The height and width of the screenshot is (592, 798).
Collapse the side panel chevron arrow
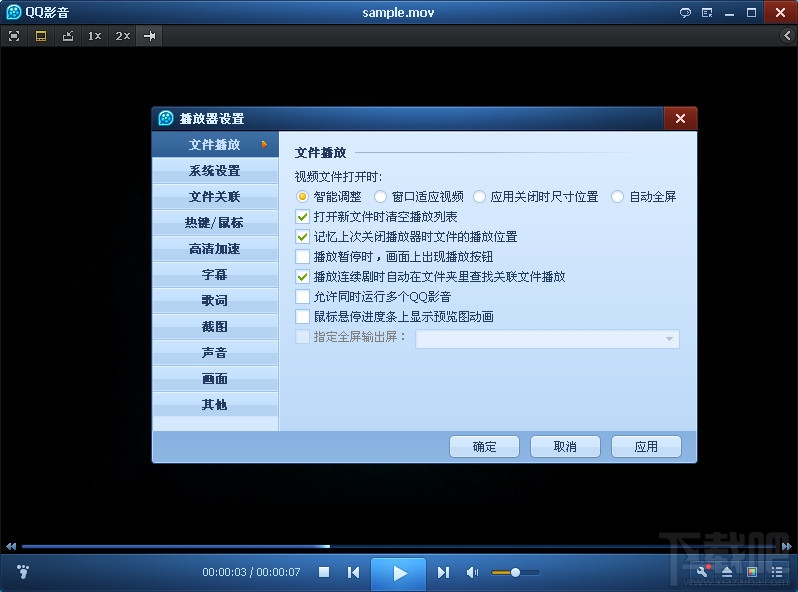click(787, 35)
